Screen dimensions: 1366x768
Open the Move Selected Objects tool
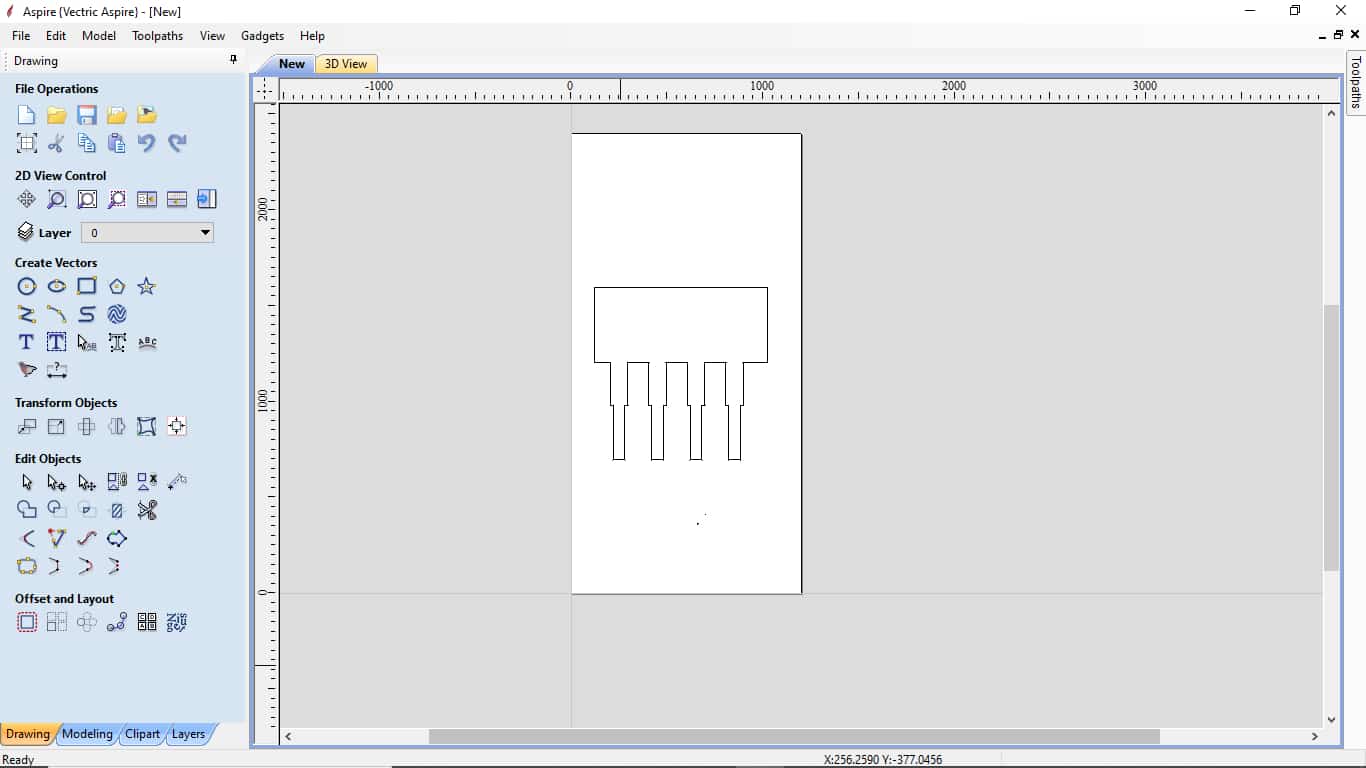[27, 427]
